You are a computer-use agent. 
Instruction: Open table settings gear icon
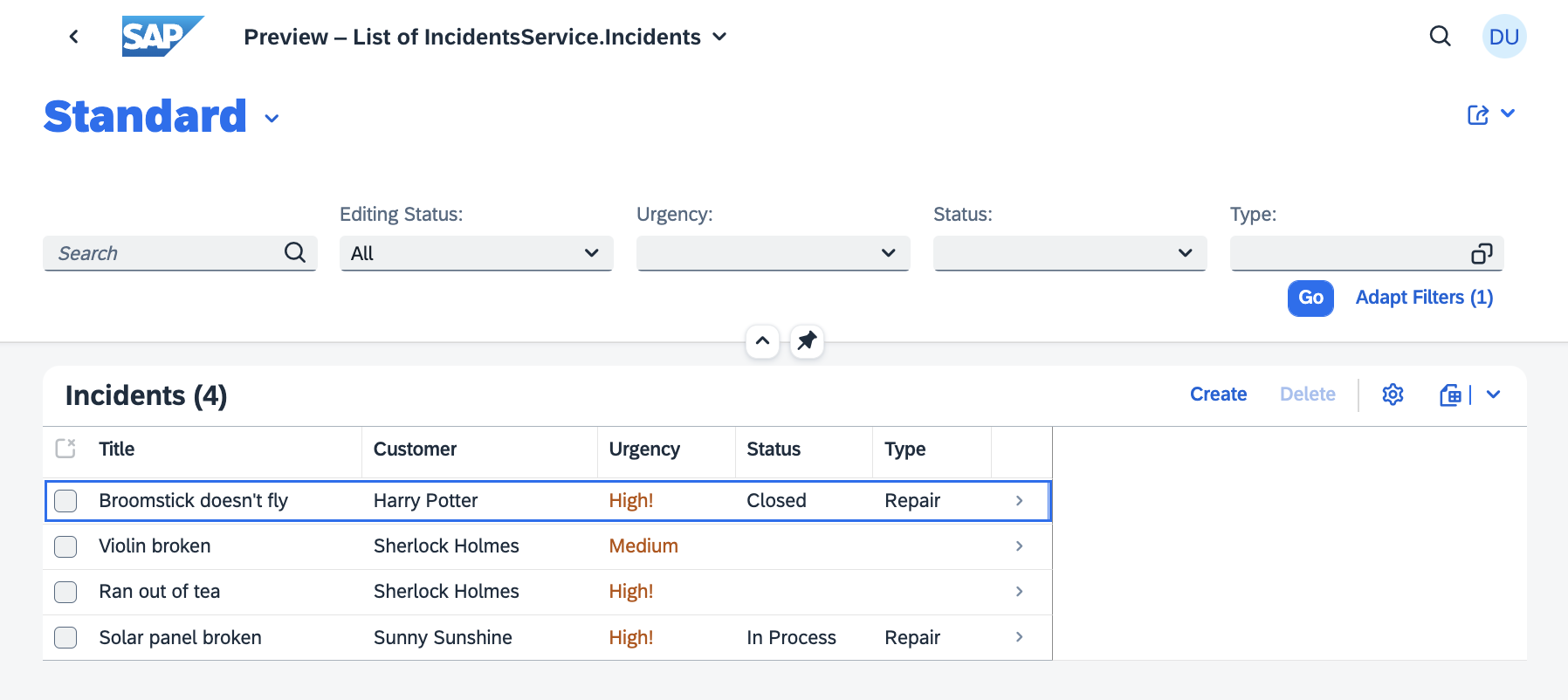[x=1393, y=395]
